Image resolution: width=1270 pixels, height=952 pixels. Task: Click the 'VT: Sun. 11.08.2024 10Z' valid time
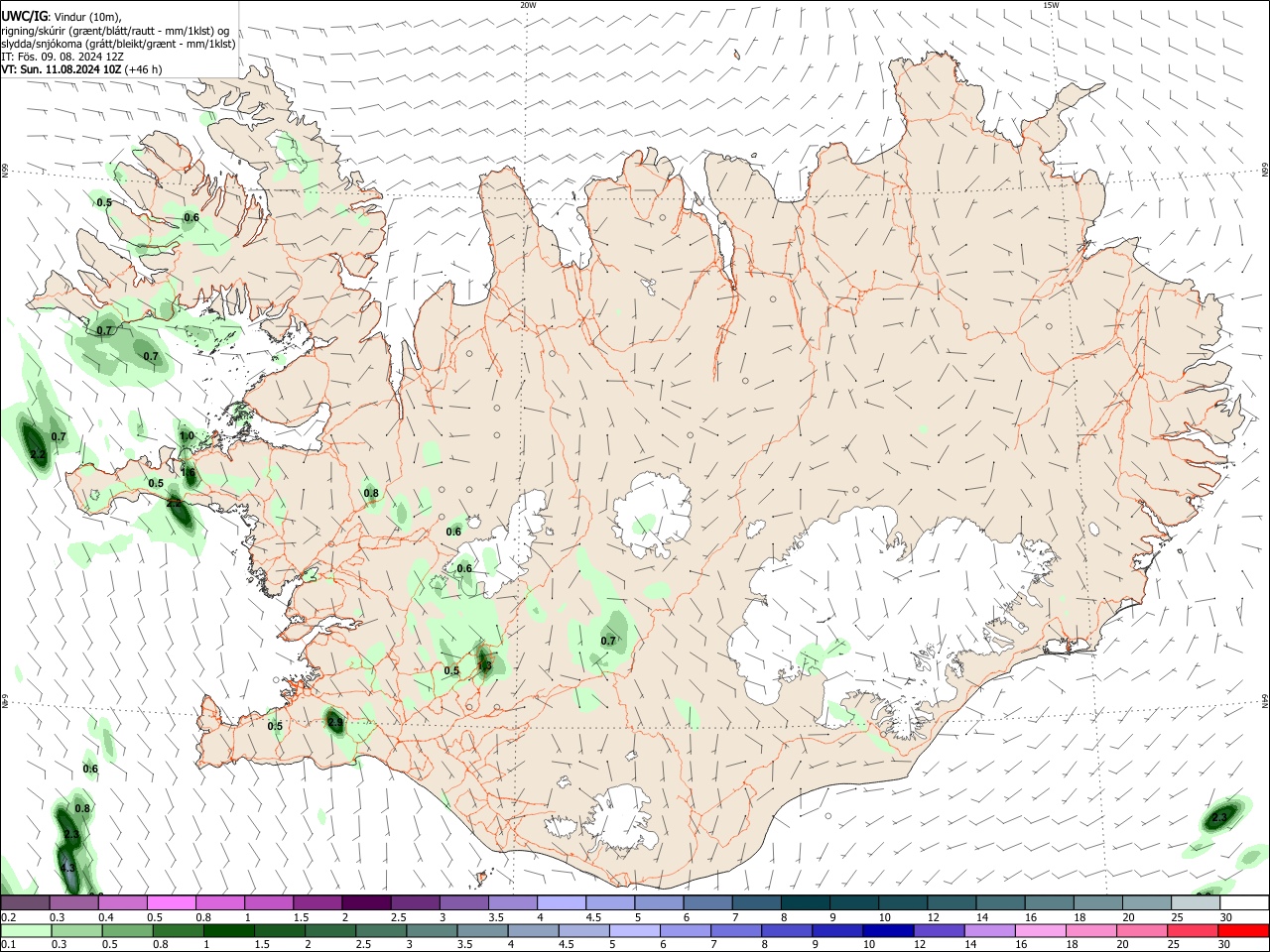(x=62, y=69)
